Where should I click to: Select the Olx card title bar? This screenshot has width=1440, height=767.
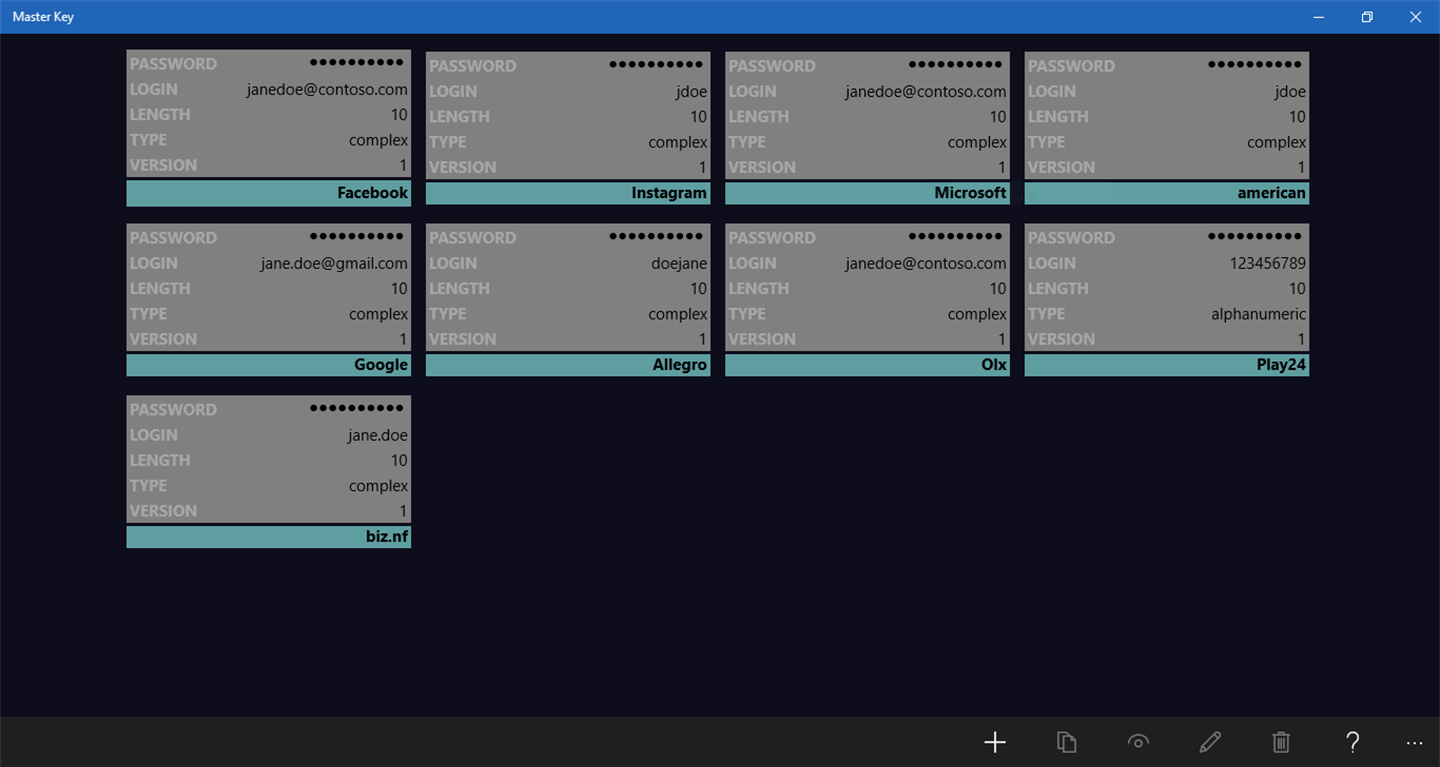pos(867,365)
